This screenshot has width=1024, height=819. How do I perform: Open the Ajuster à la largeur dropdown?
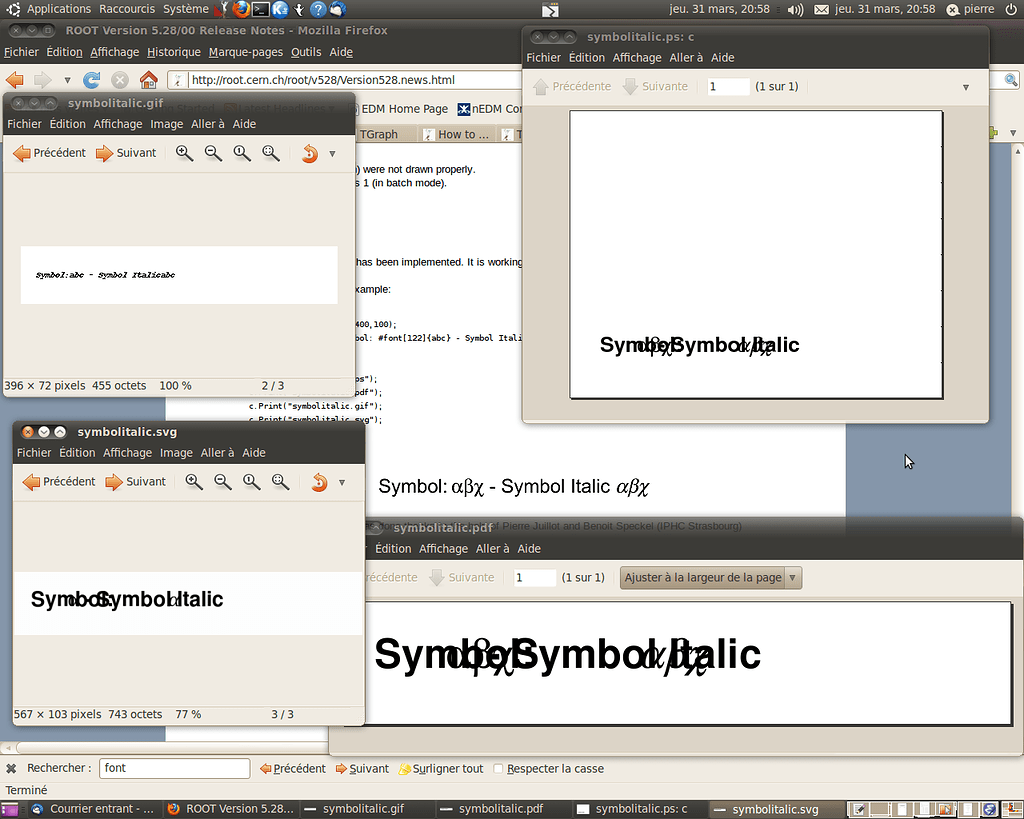pos(710,577)
